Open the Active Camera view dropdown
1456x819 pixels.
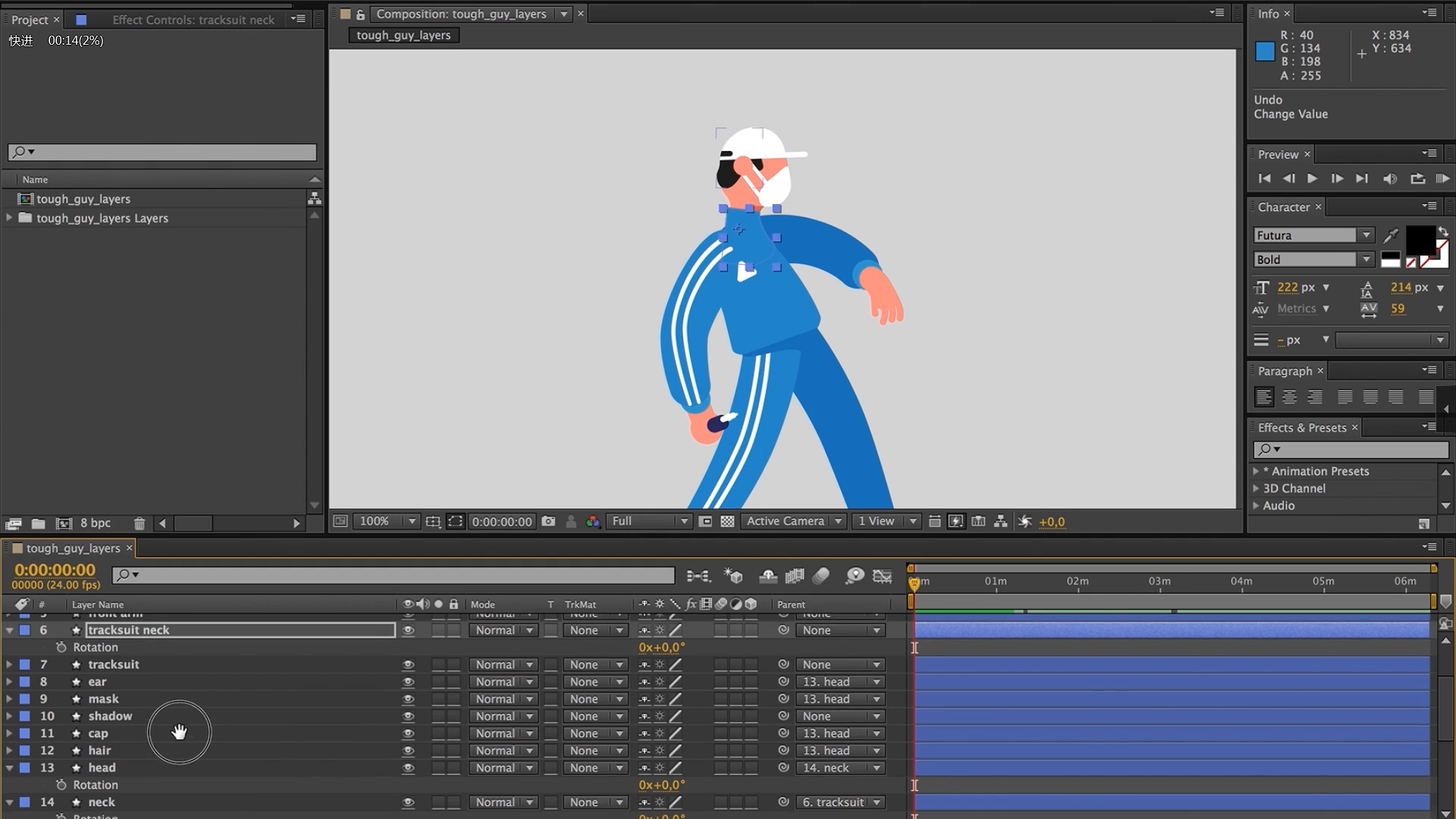pyautogui.click(x=793, y=522)
